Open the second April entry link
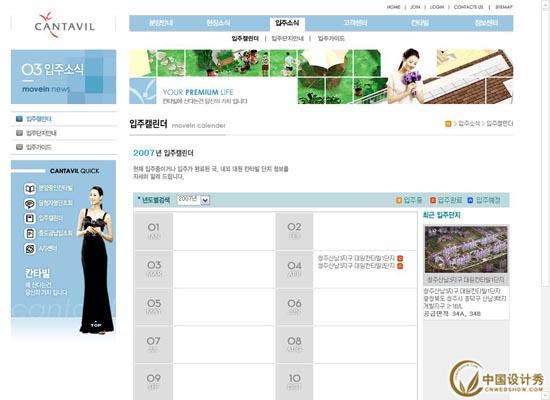Screen dimensions: 550x400 pos(356,266)
